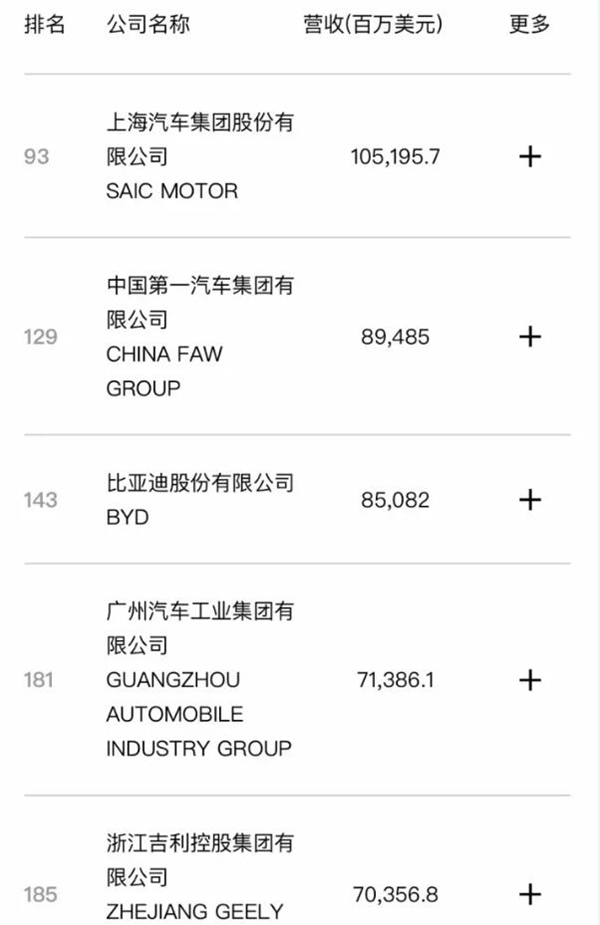Expand CHINA FAW GROUP details plus icon
600x925 pixels.
click(530, 337)
